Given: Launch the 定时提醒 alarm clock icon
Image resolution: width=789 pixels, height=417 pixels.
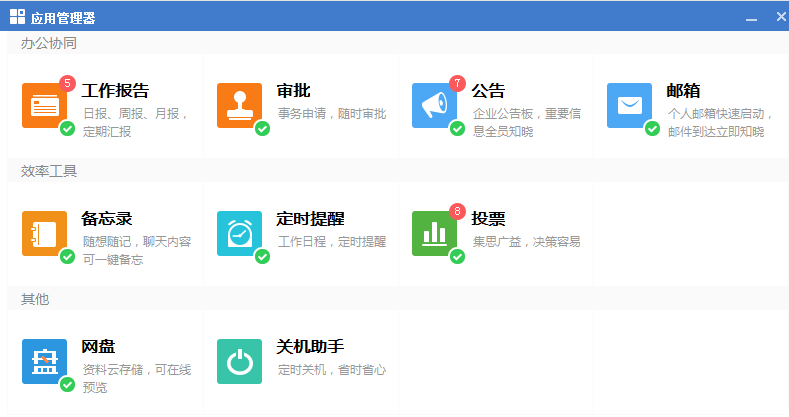Looking at the screenshot, I should (x=239, y=233).
